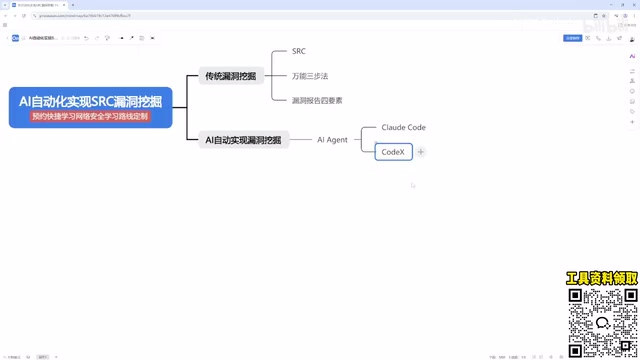The width and height of the screenshot is (640, 360).
Task: Close the current browser tab
Action: point(64,5)
